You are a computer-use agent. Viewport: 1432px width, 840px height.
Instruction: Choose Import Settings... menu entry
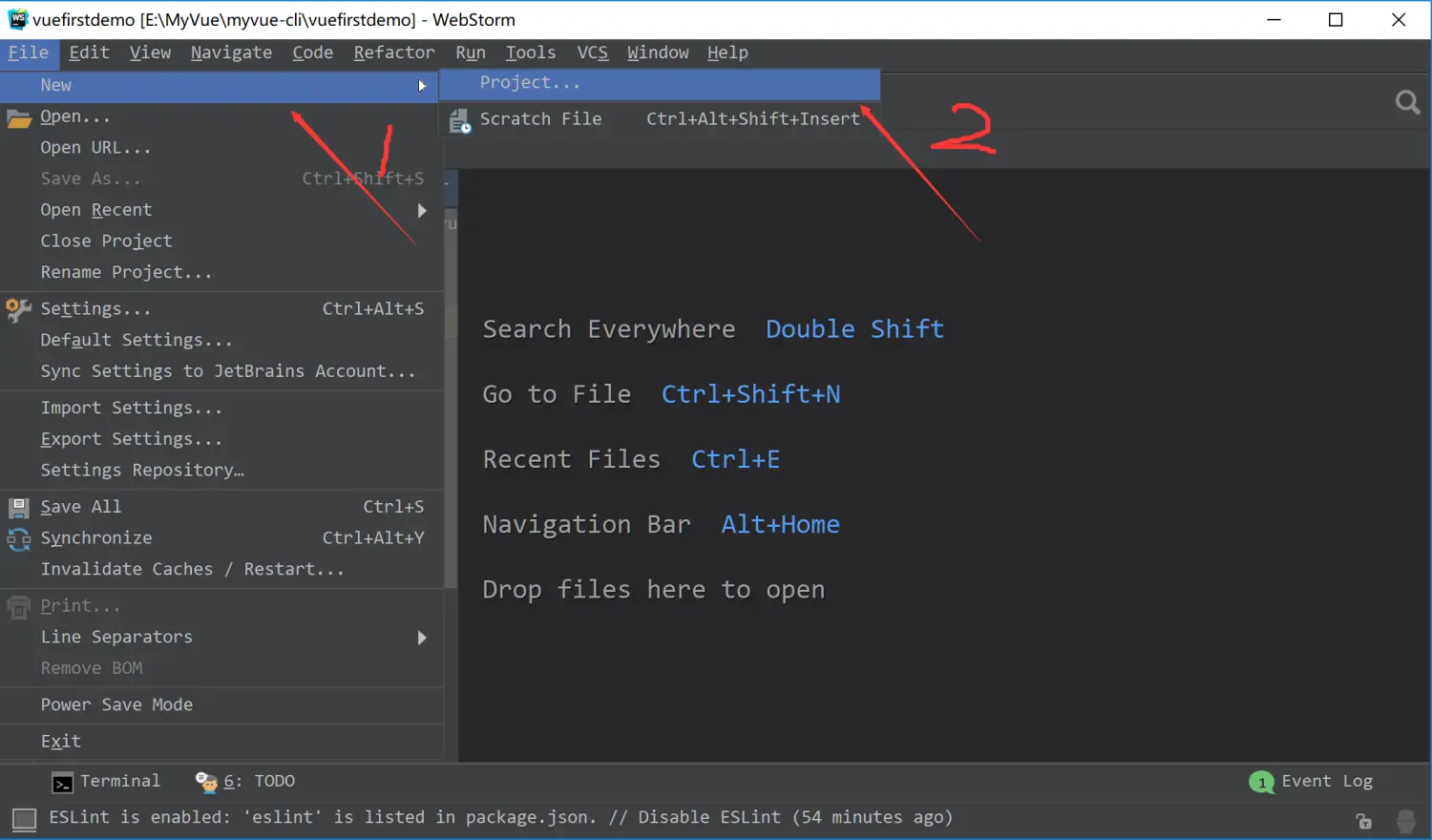point(221,409)
